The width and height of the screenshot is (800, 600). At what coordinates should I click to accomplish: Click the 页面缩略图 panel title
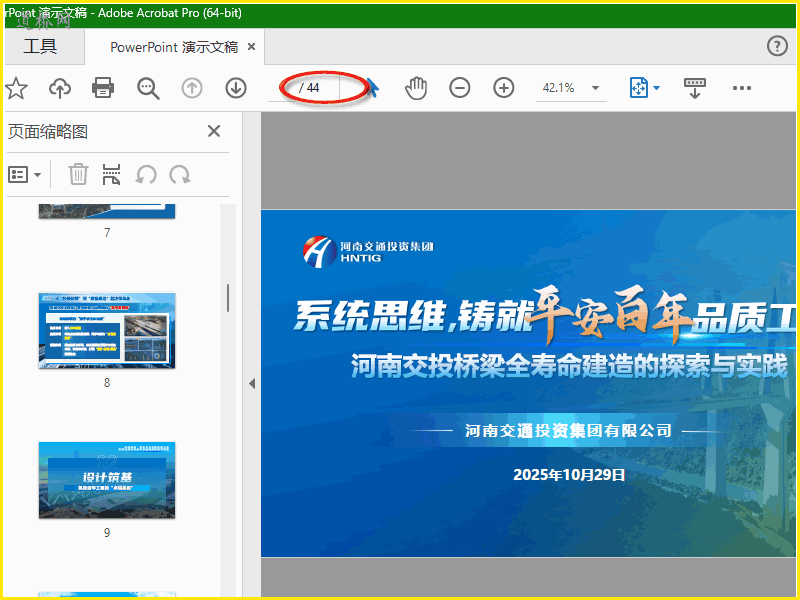point(48,132)
